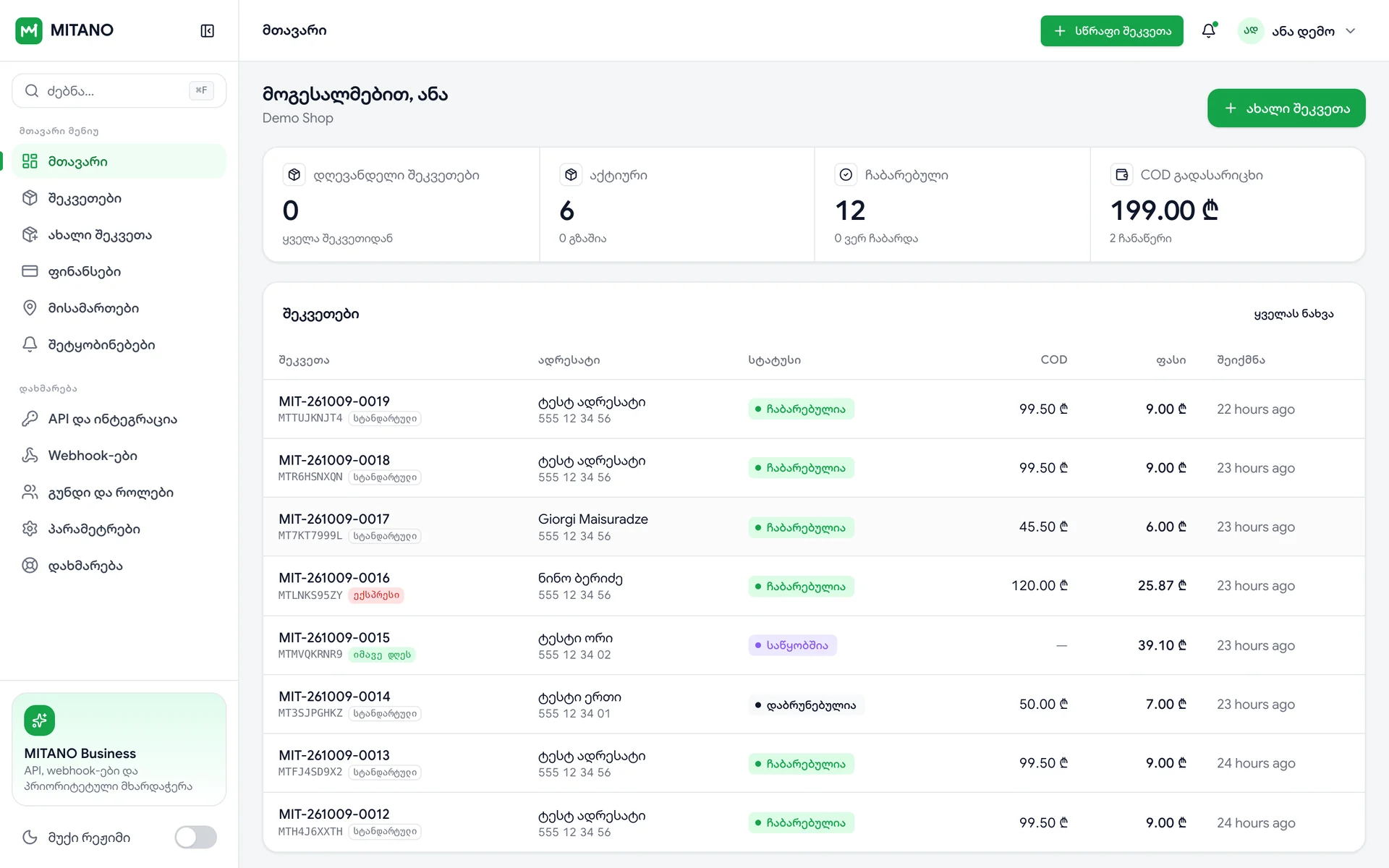Select პარამეტრები in the sidebar
1389x868 pixels.
tap(119, 529)
